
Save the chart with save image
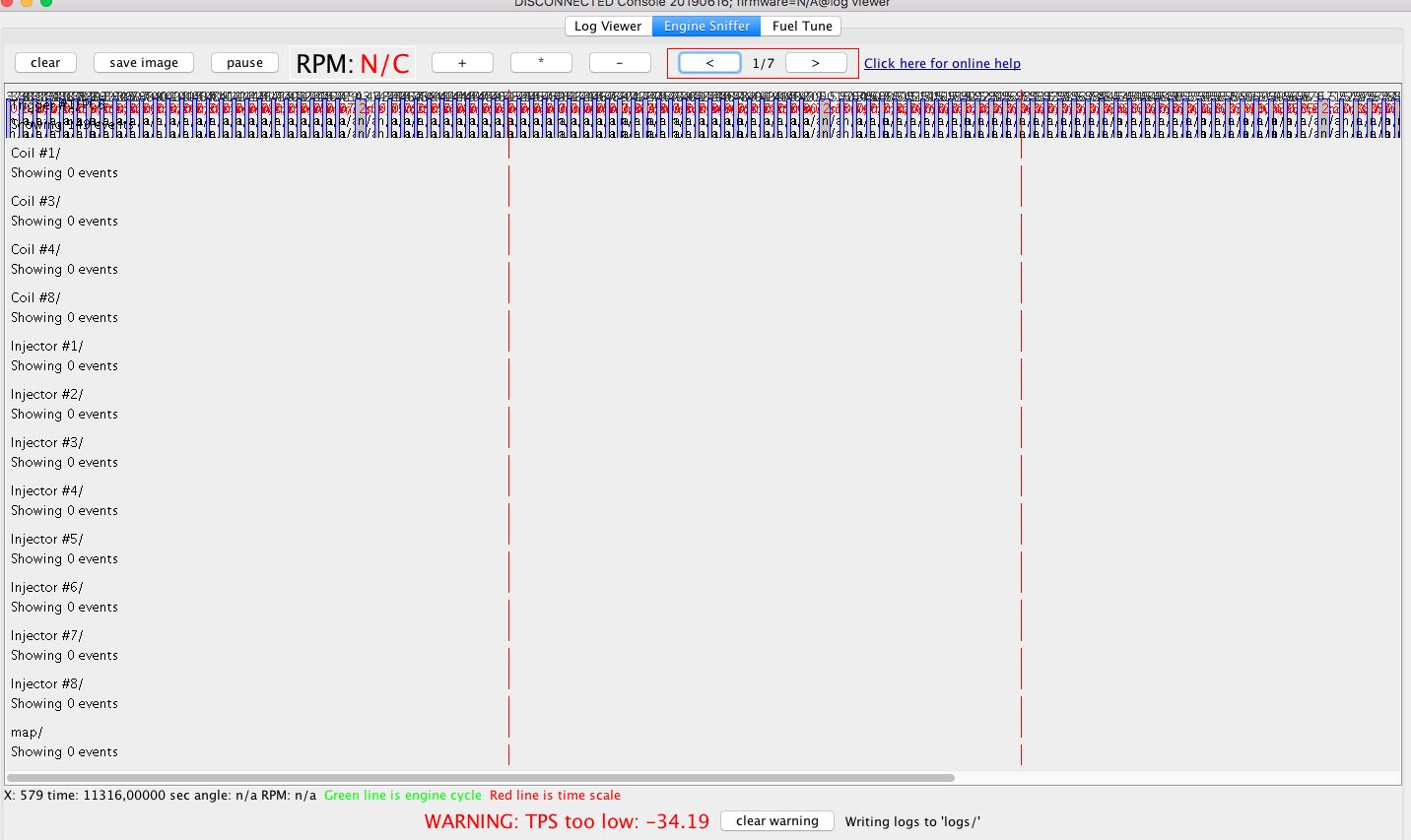pyautogui.click(x=144, y=63)
